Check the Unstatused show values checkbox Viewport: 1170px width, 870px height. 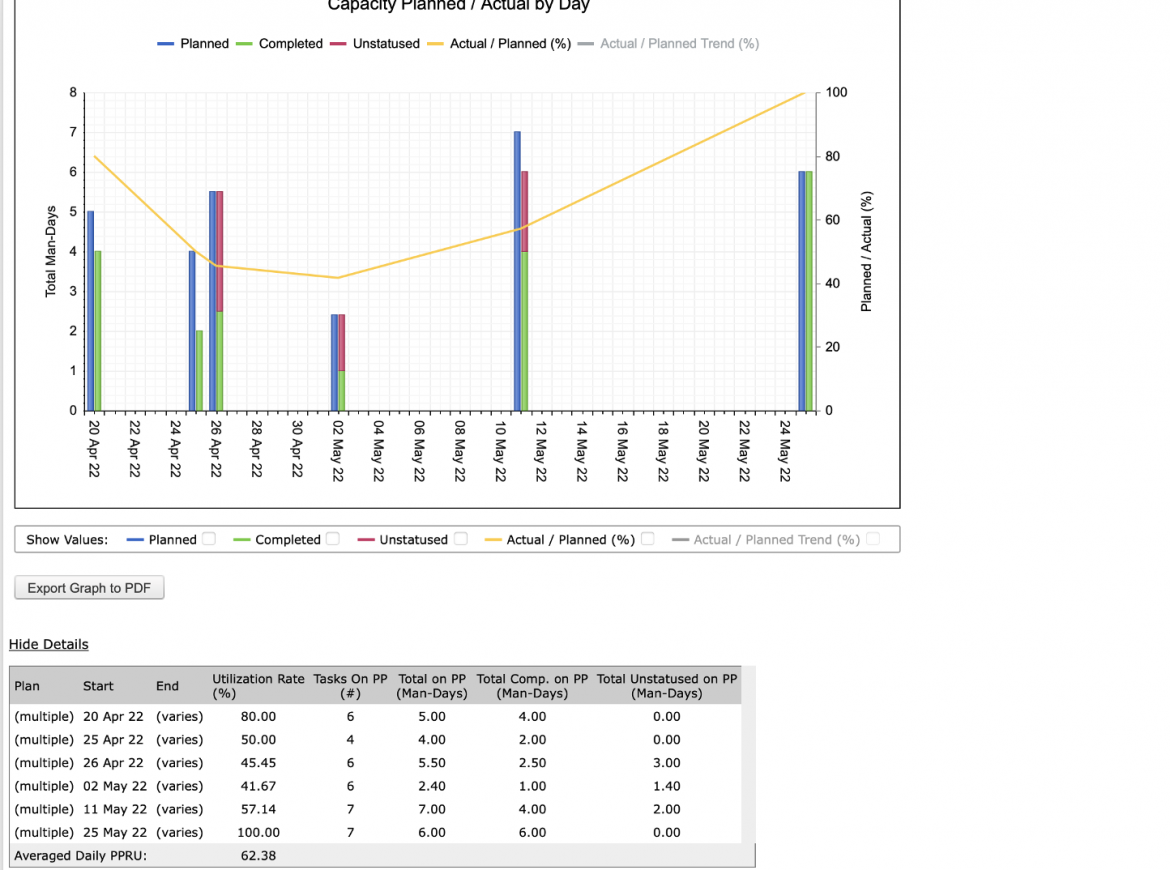tap(460, 539)
